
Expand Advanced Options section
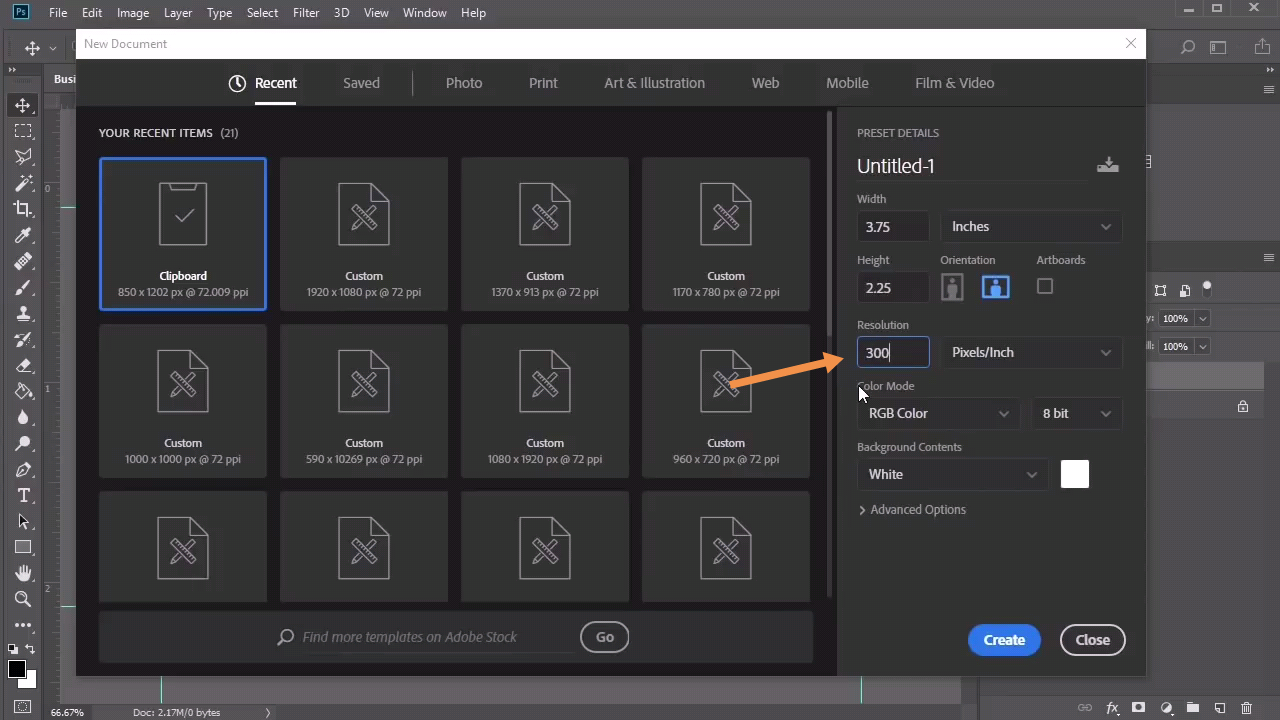click(911, 510)
